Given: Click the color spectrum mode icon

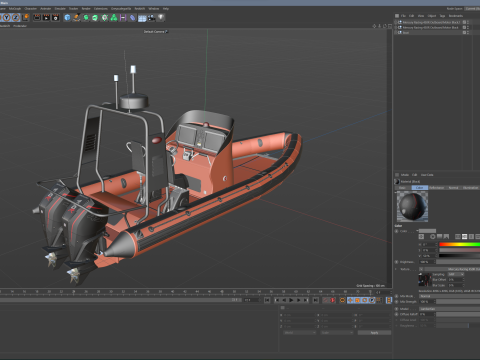Looking at the screenshot, I should tap(439, 237).
